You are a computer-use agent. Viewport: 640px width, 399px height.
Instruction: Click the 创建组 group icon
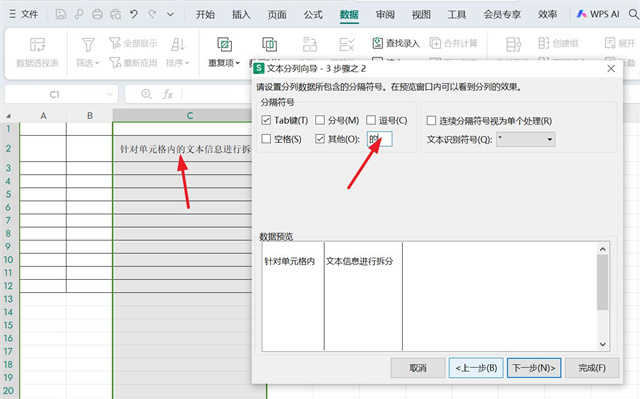tap(543, 42)
